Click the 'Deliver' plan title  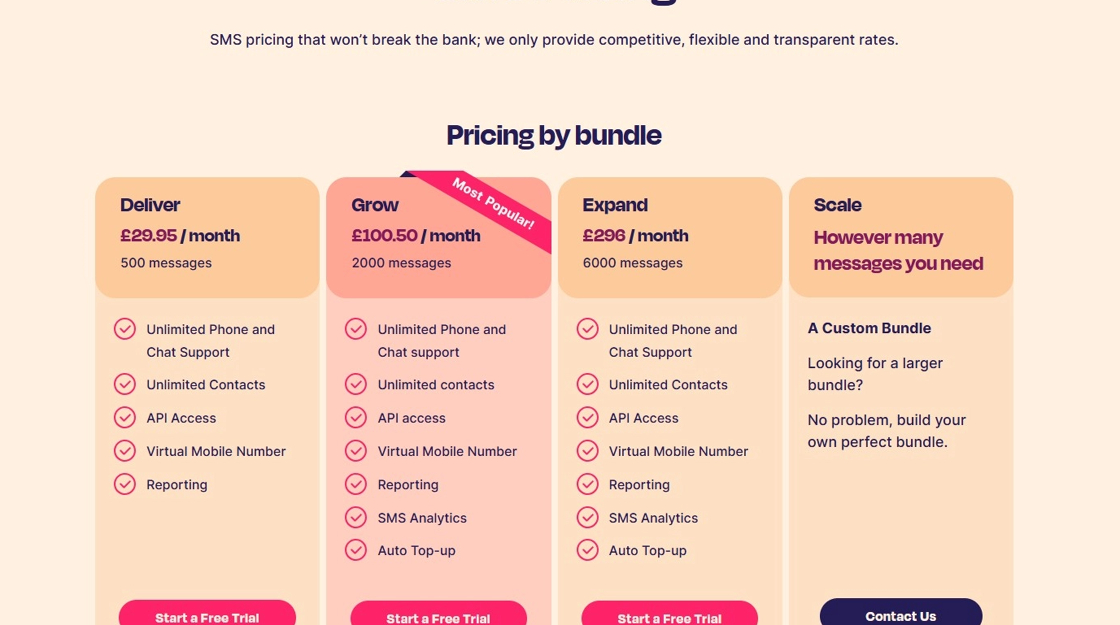pyautogui.click(x=150, y=205)
